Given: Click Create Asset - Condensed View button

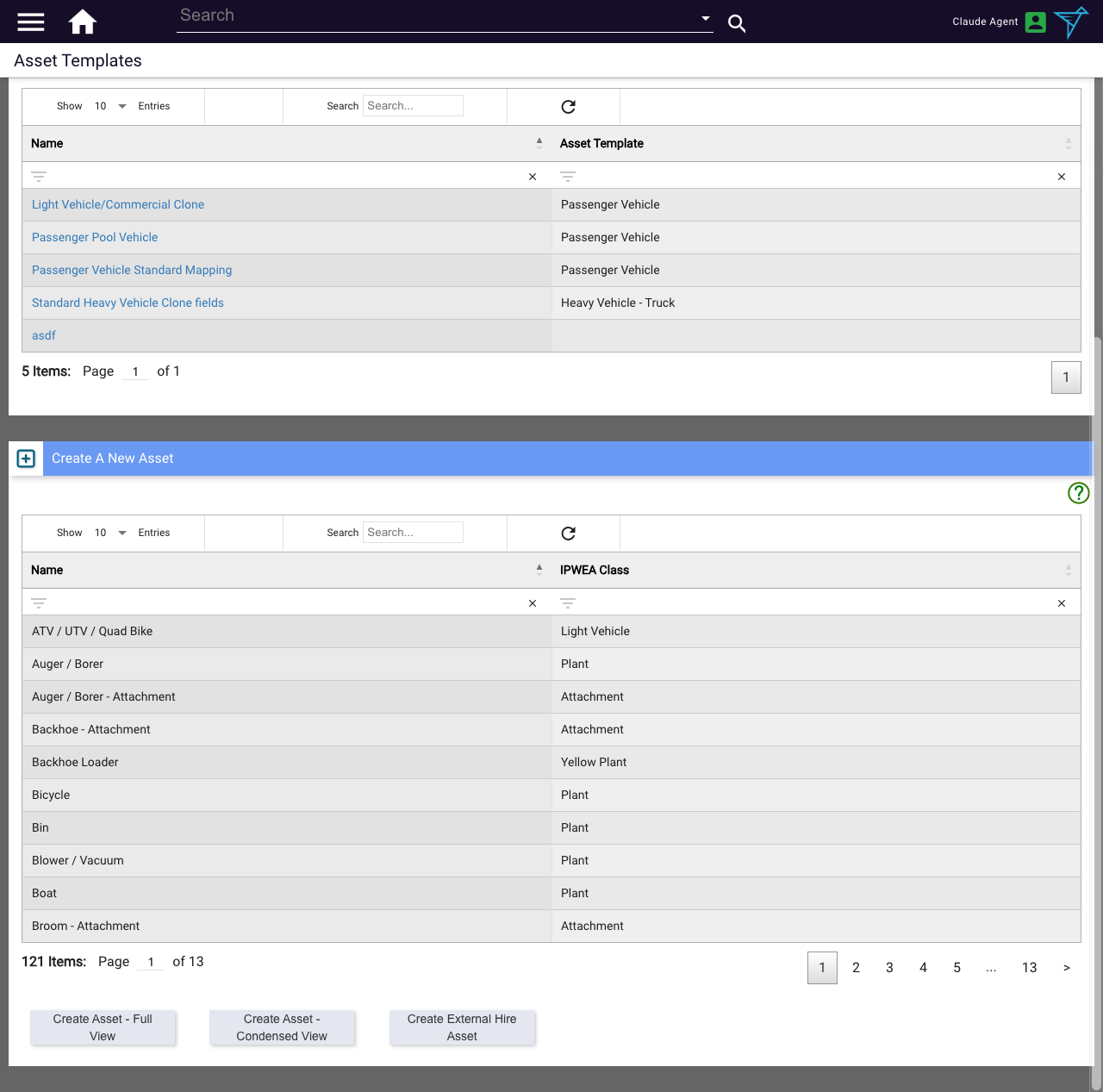Looking at the screenshot, I should point(282,1027).
